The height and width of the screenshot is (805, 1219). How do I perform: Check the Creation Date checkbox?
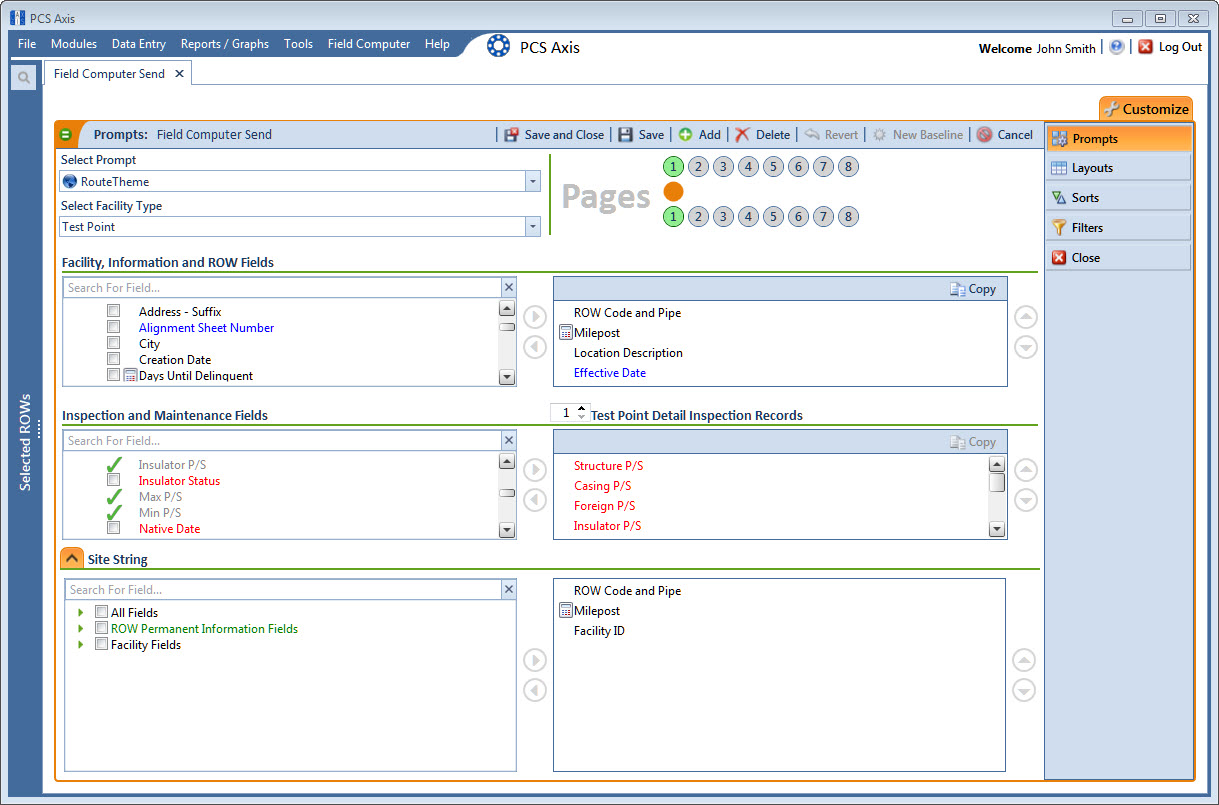[114, 359]
